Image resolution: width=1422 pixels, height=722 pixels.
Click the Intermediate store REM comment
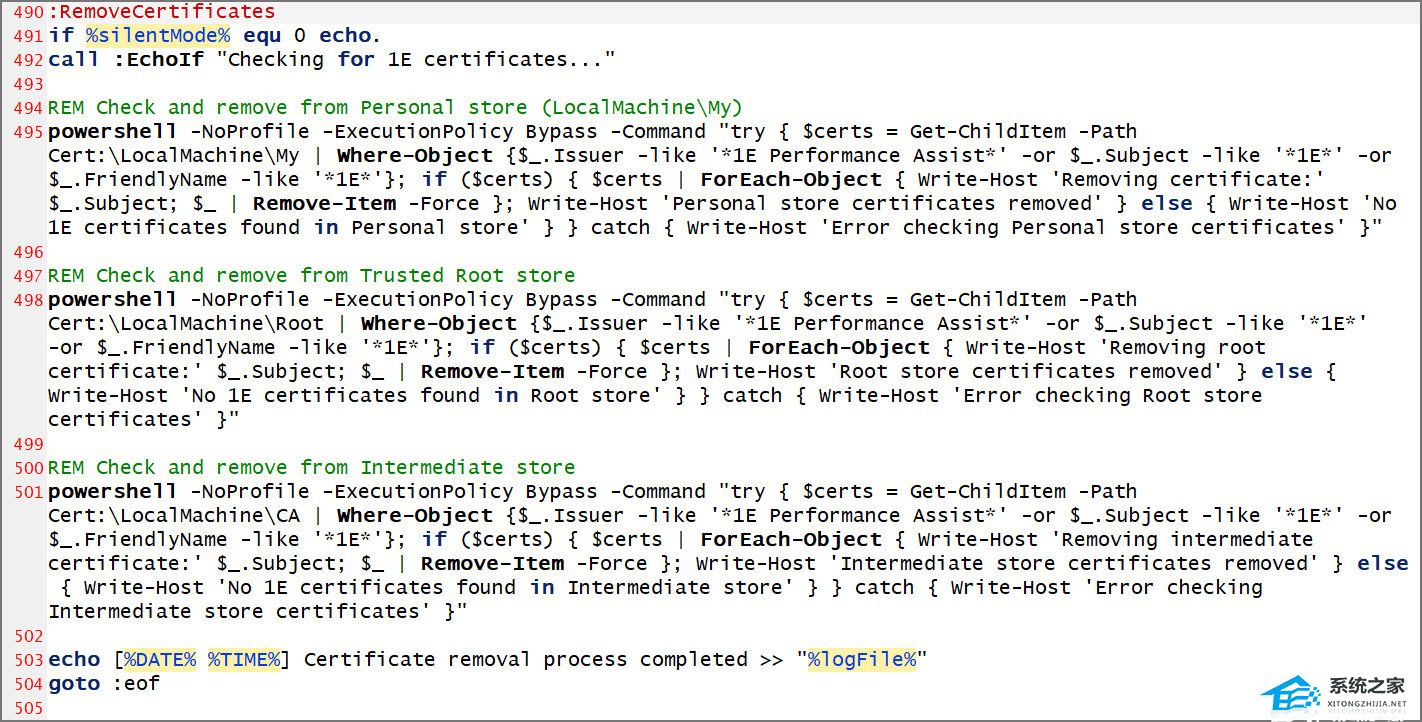tap(311, 467)
